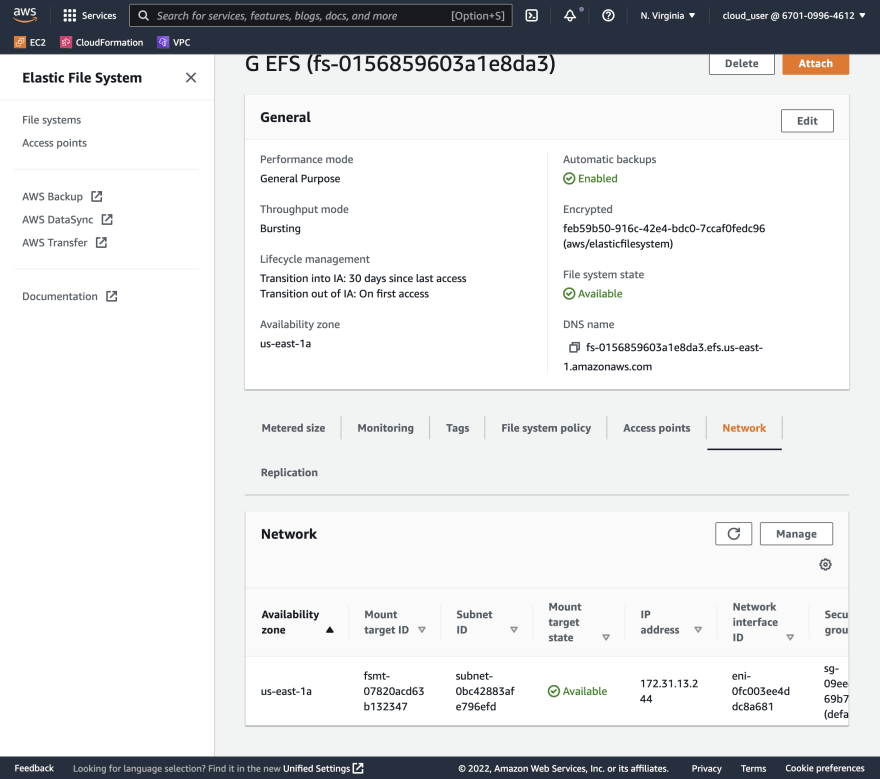
Task: Click the AWS logo home icon
Action: pyautogui.click(x=25, y=15)
